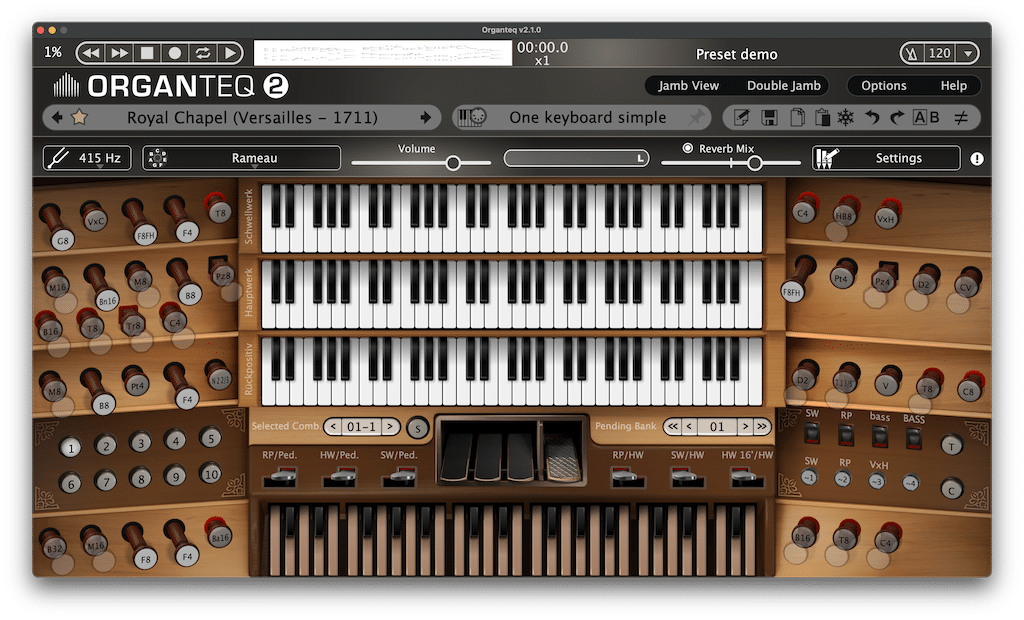
Task: Undo the last change
Action: [872, 118]
